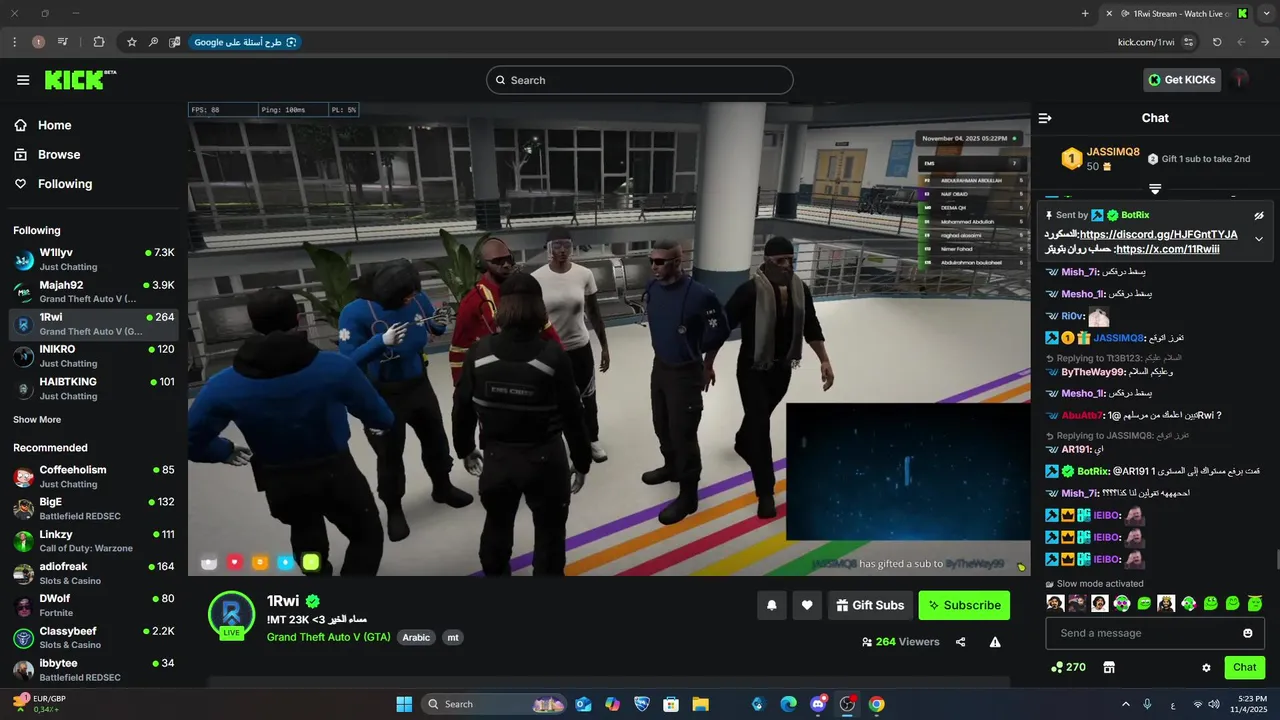Insert the last green halo emote
1280x720 pixels.
point(1255,603)
